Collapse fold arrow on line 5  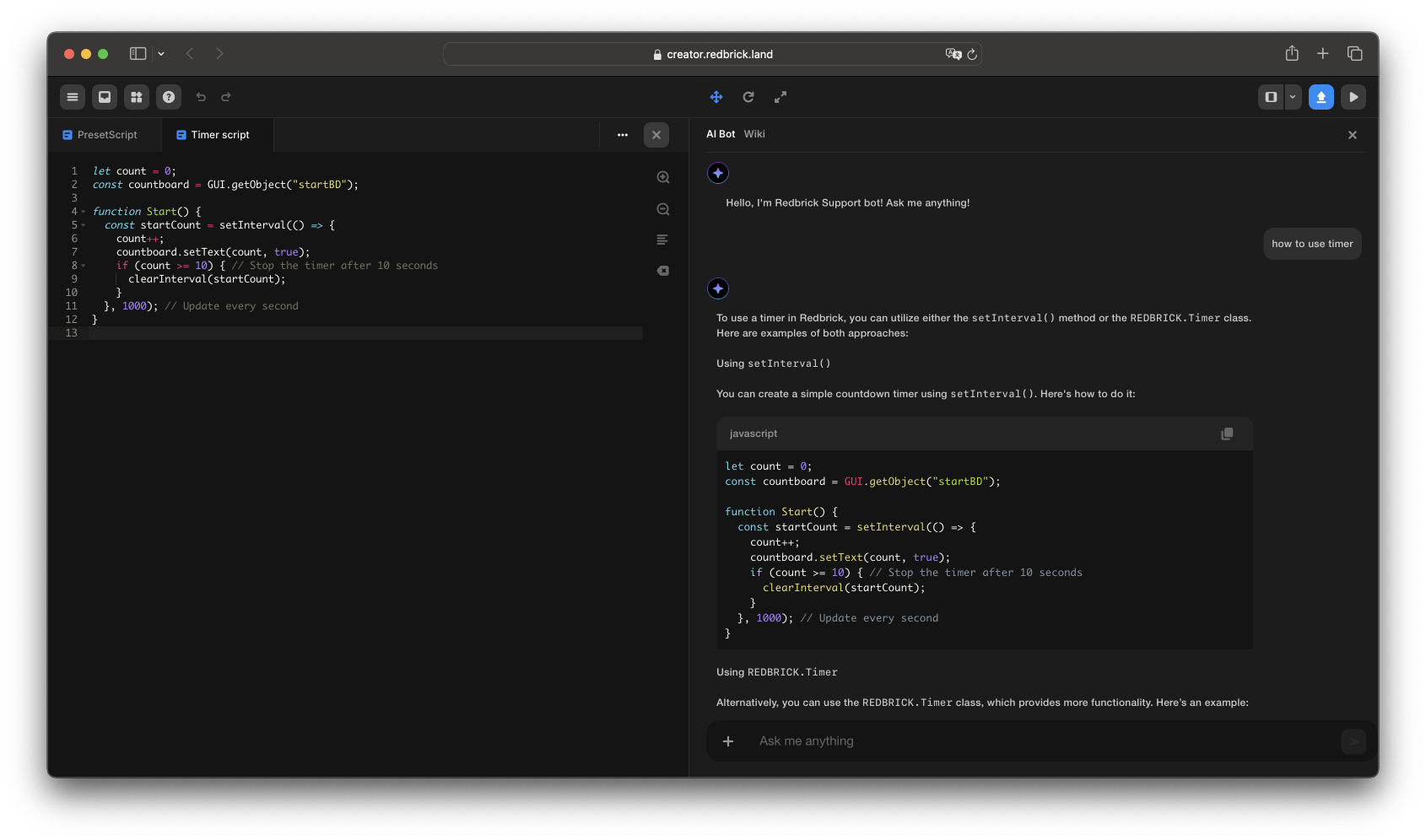(x=84, y=225)
